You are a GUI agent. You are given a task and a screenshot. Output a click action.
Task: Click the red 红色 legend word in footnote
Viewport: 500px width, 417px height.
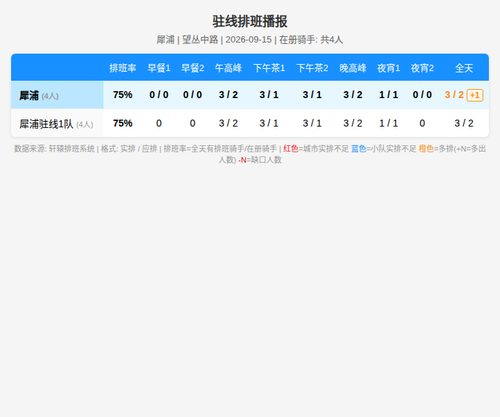point(291,149)
